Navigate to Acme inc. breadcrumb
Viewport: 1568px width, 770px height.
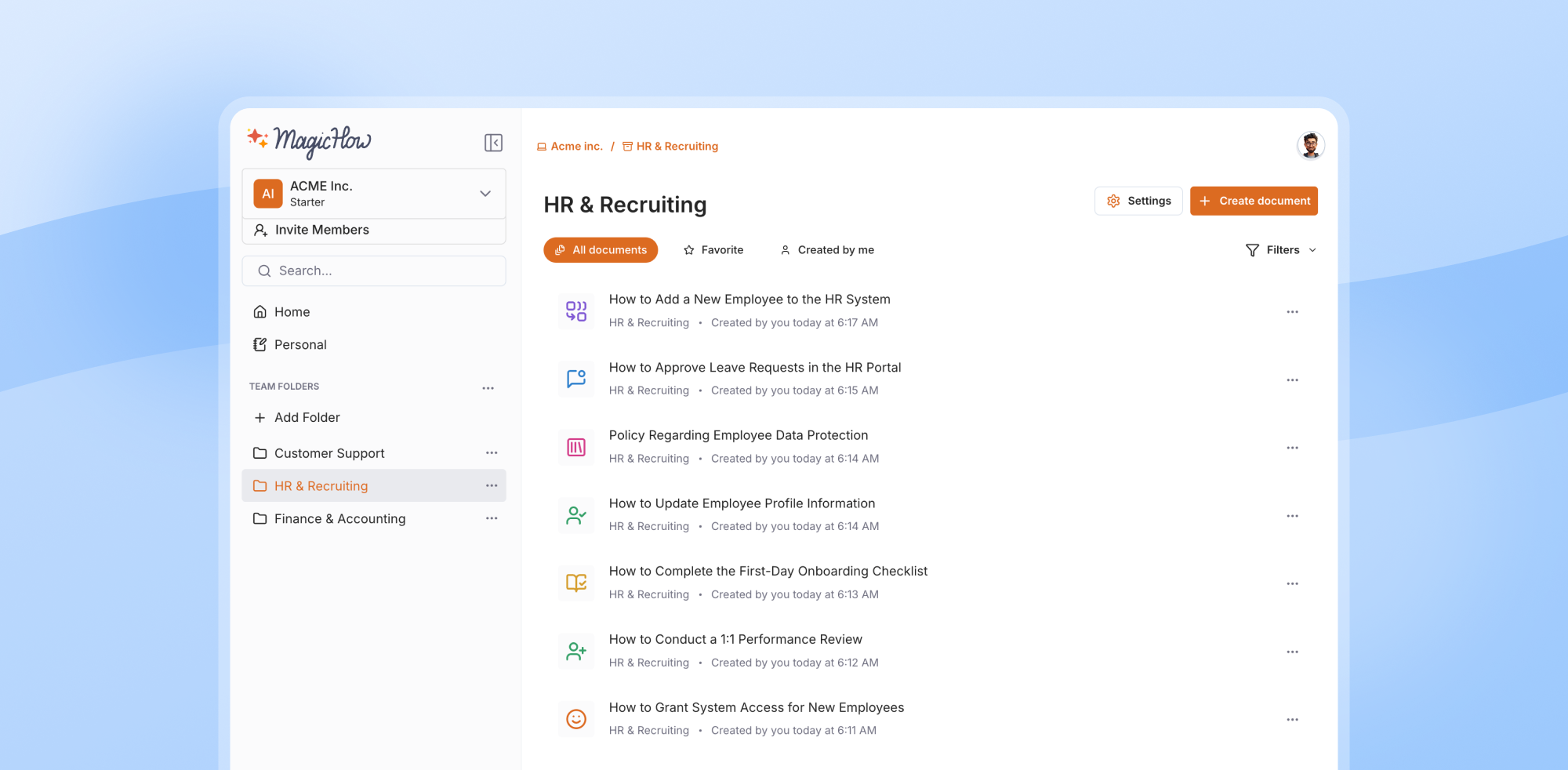tap(570, 147)
